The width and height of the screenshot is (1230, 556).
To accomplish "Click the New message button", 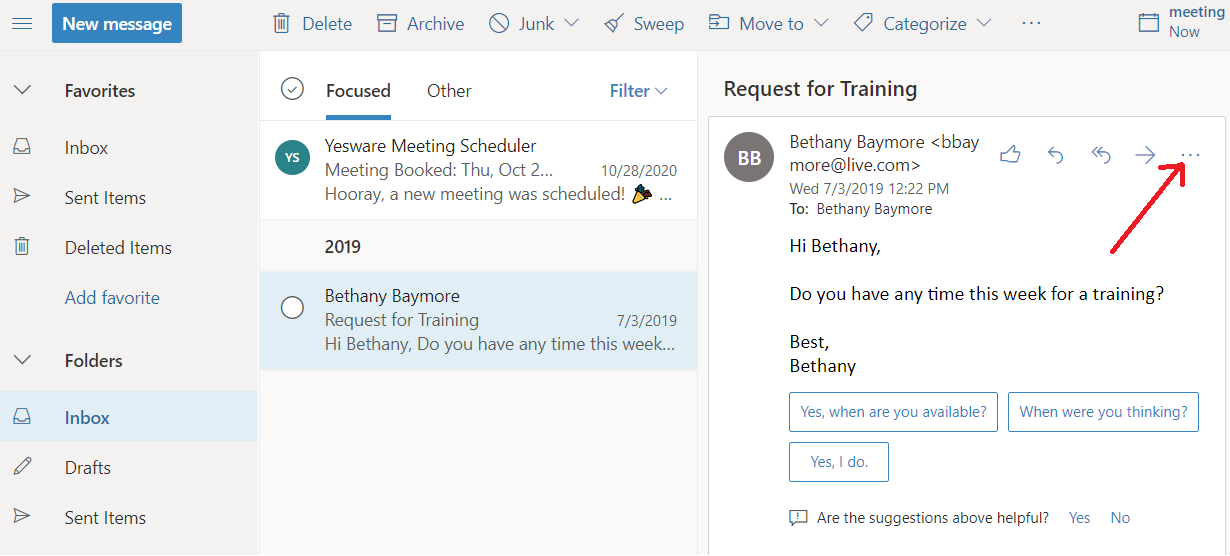I will tap(117, 23).
